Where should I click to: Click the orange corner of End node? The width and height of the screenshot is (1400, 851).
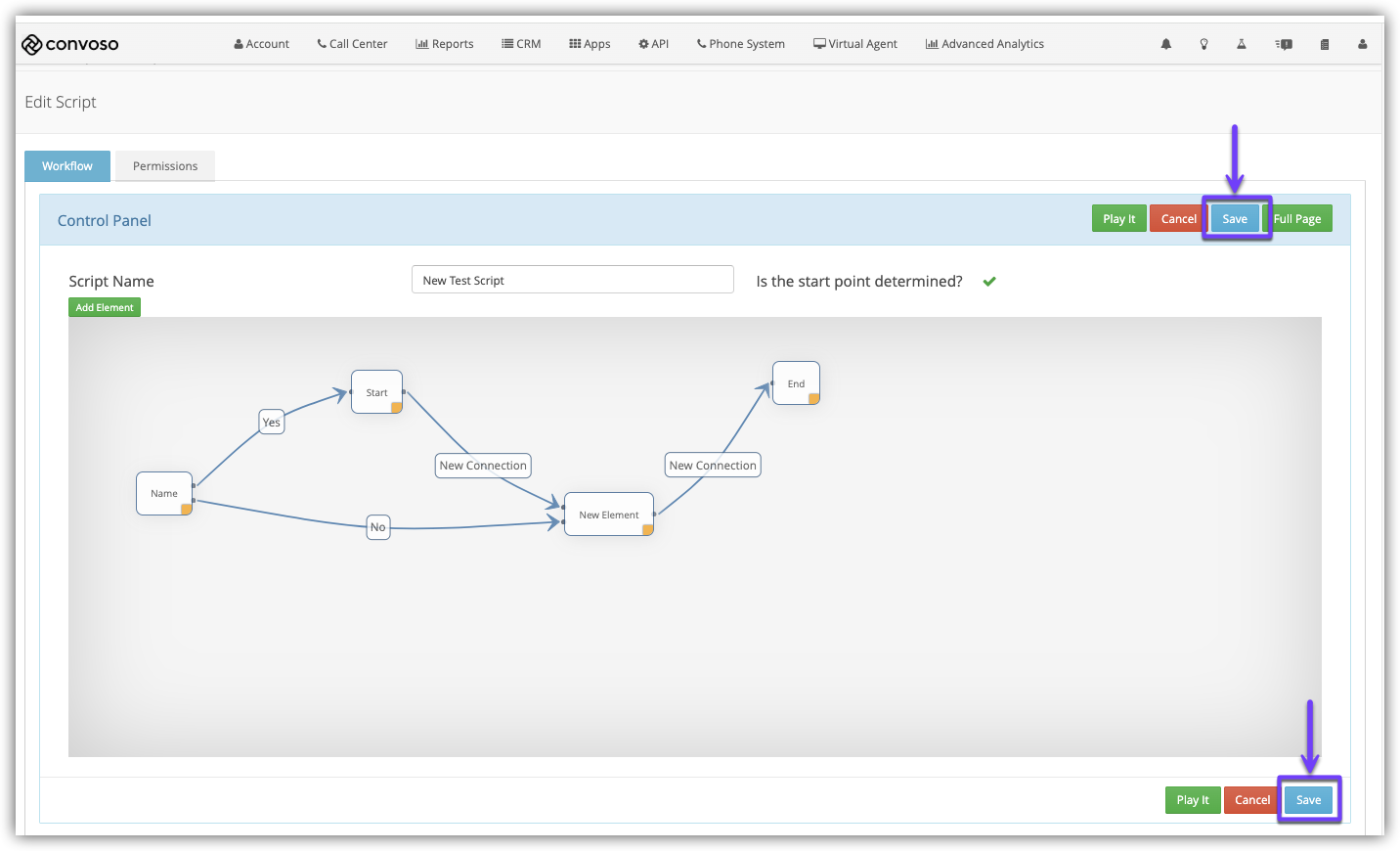pos(813,399)
